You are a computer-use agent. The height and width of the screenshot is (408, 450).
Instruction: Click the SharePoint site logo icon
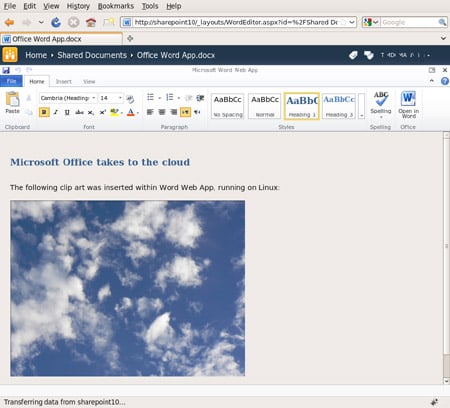tap(10, 55)
